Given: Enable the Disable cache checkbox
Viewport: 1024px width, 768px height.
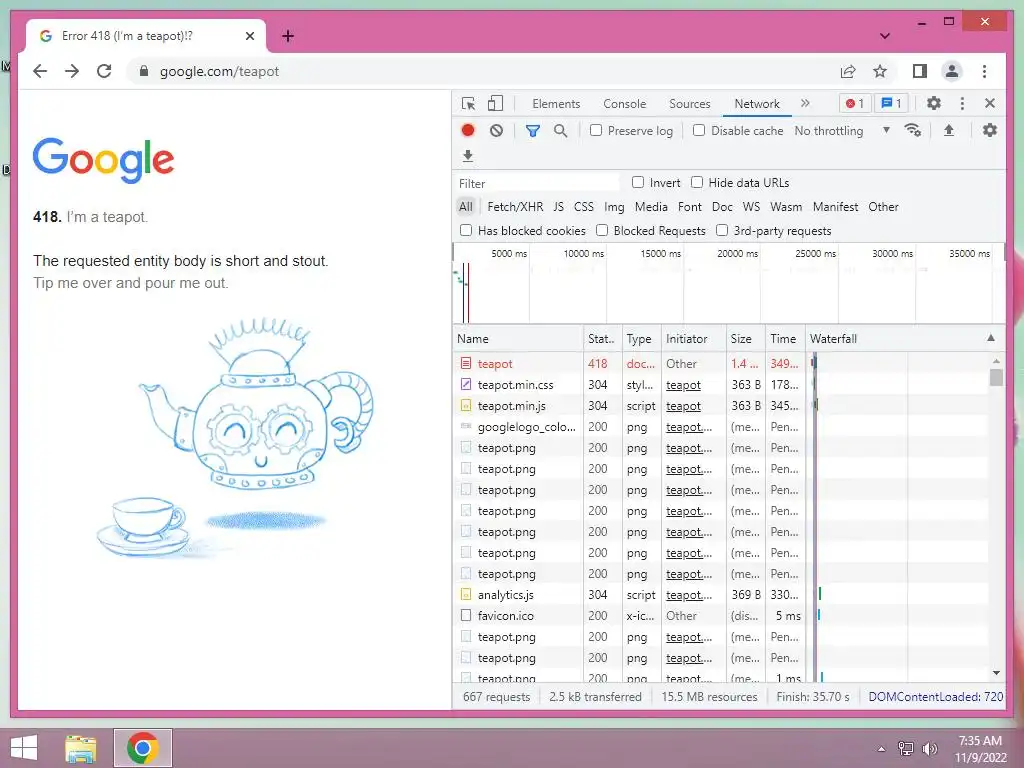Looking at the screenshot, I should point(699,130).
